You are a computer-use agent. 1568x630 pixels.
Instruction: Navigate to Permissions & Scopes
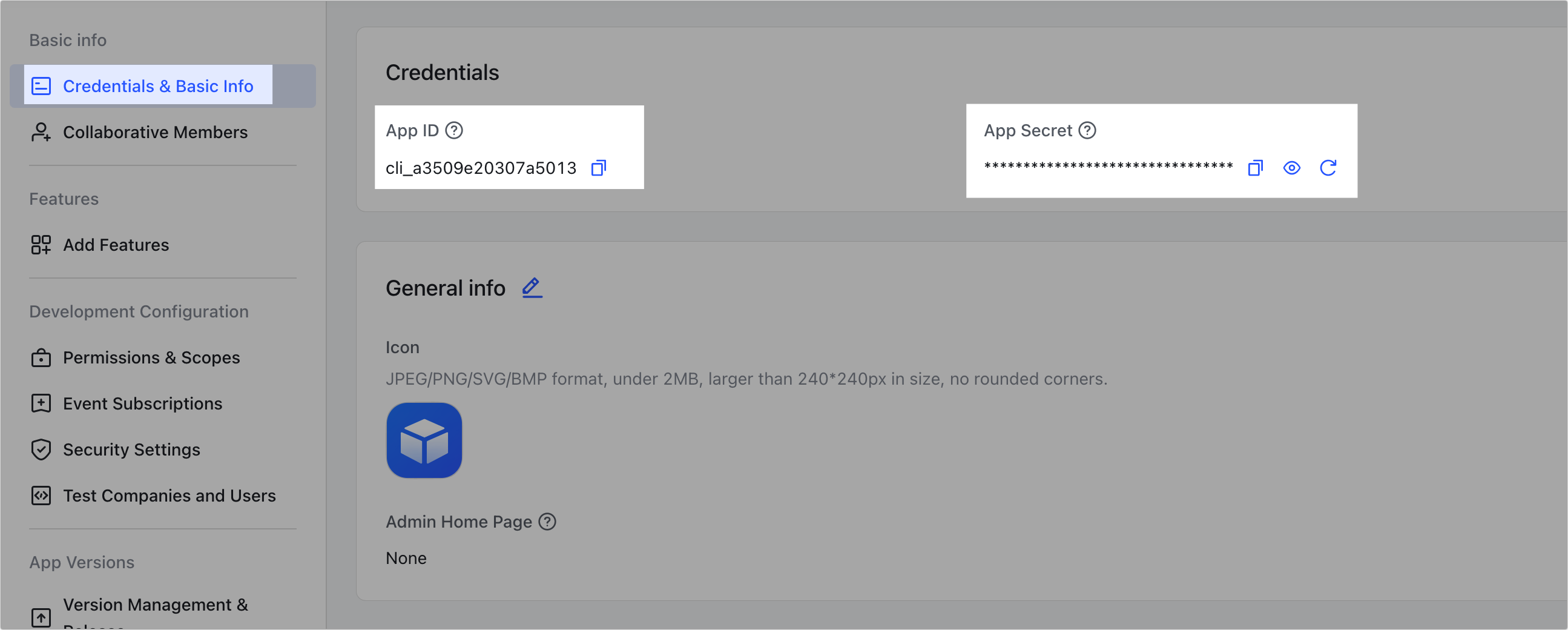[x=151, y=357]
